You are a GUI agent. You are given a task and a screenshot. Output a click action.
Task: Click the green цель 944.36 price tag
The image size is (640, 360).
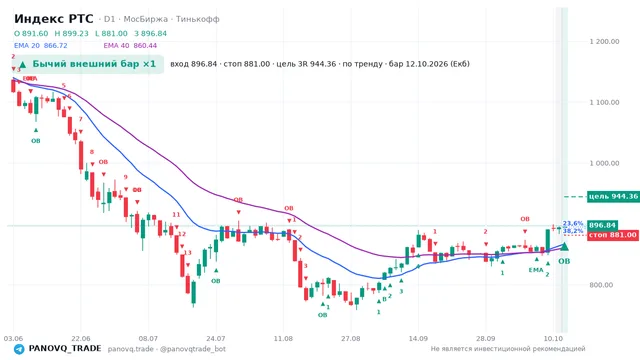click(x=613, y=197)
